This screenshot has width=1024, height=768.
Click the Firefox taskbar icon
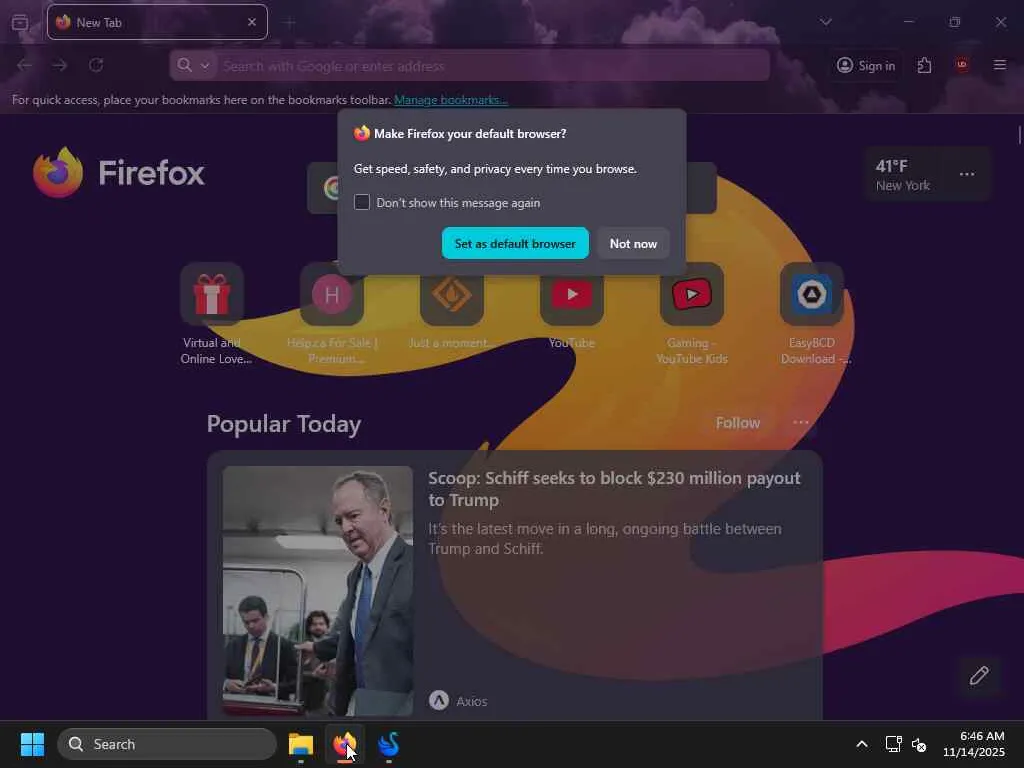(344, 744)
